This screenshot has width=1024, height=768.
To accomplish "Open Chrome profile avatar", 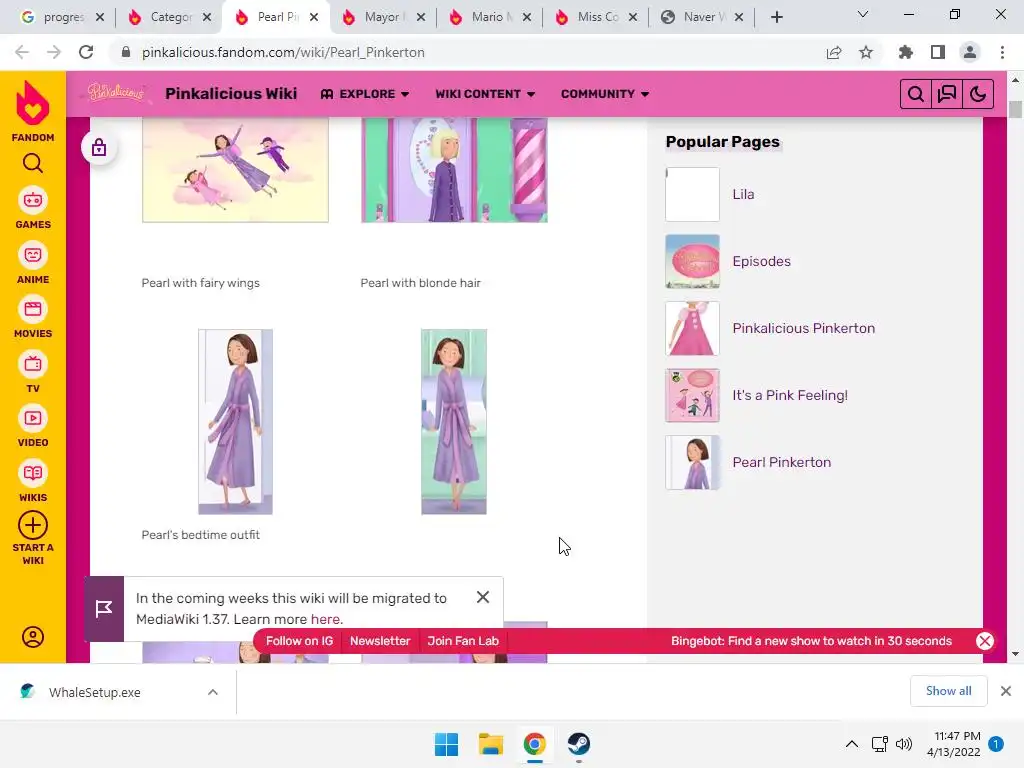I will (x=970, y=52).
